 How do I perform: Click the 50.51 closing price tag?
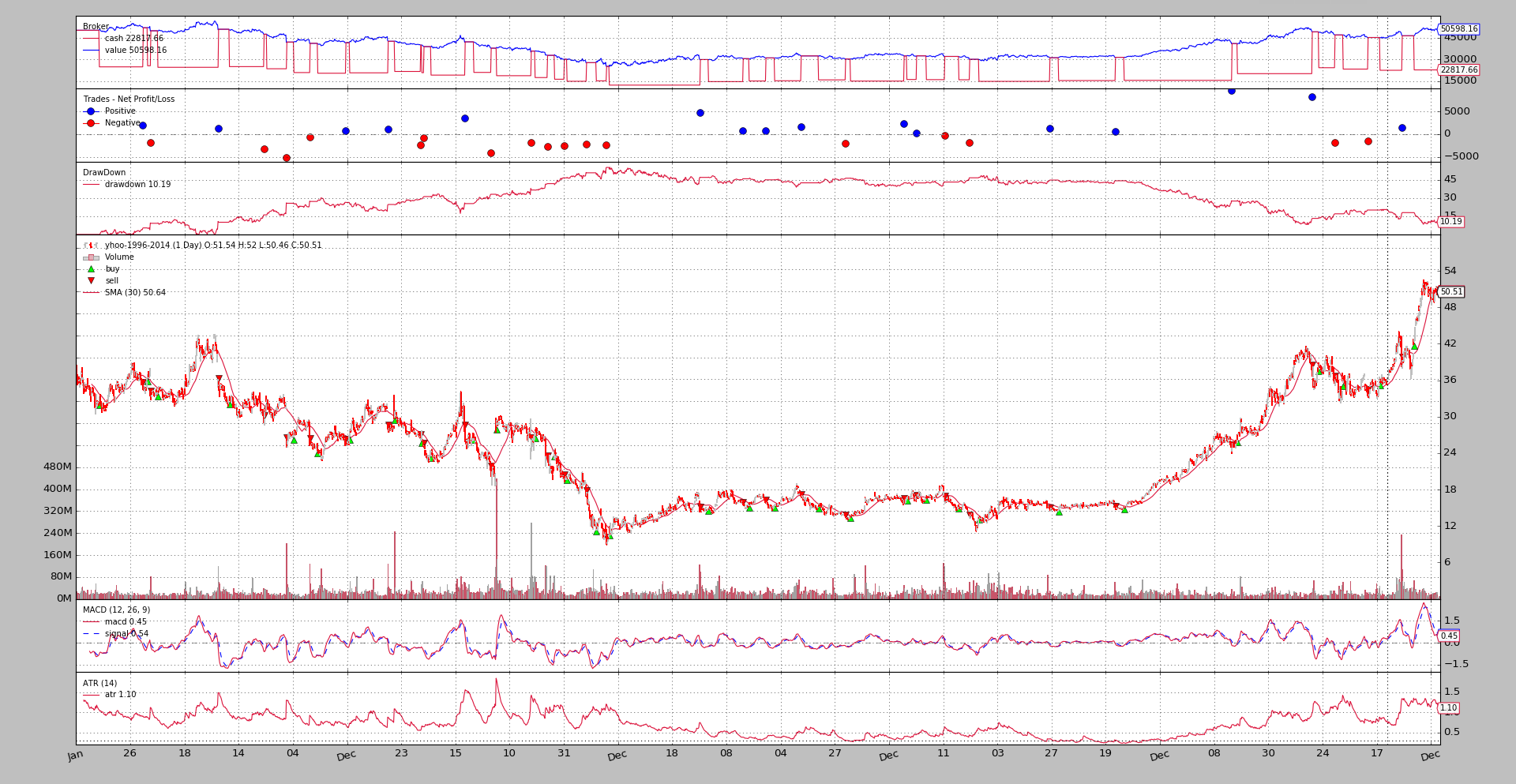(1451, 292)
